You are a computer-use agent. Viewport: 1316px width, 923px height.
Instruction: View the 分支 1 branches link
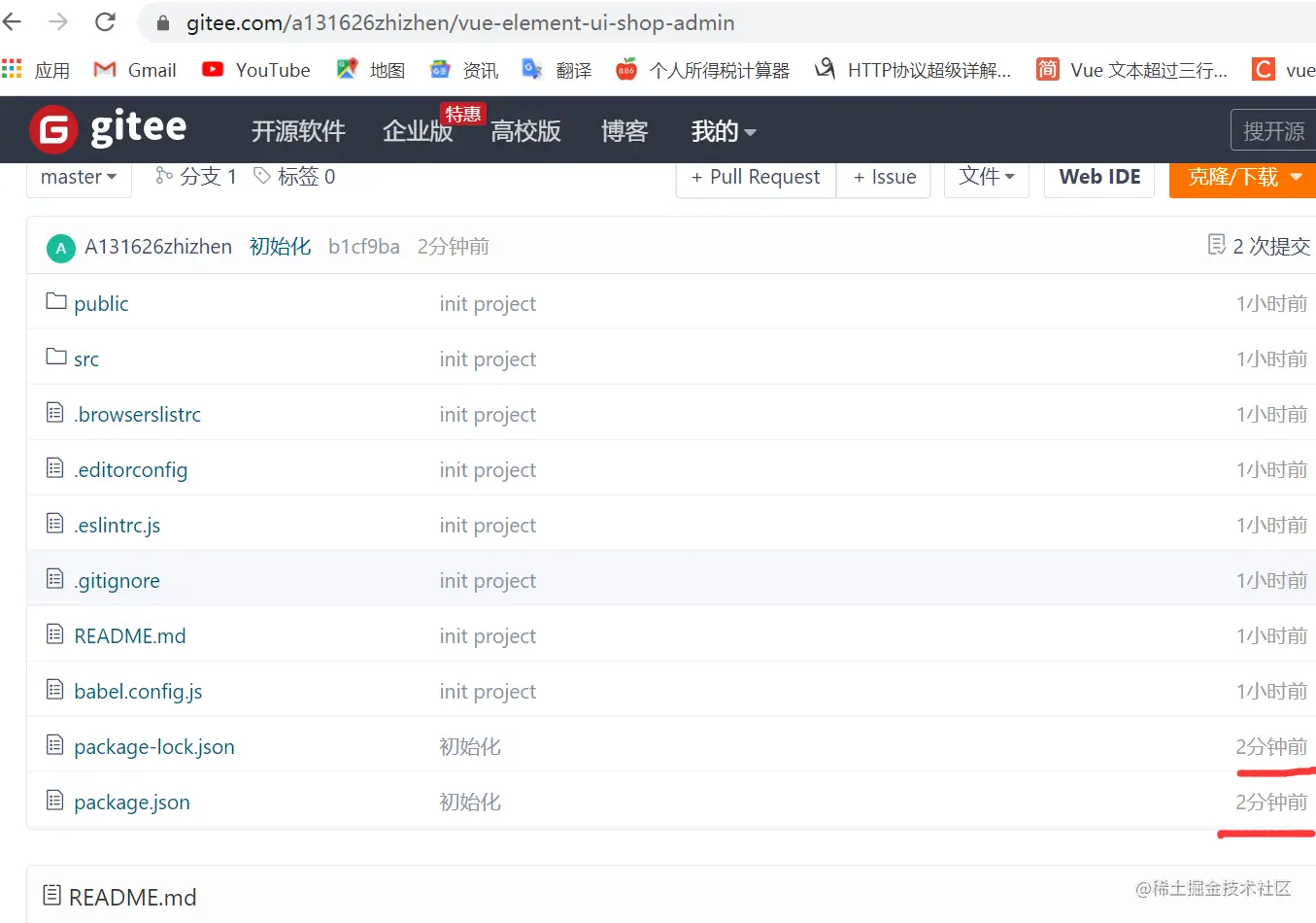(196, 176)
